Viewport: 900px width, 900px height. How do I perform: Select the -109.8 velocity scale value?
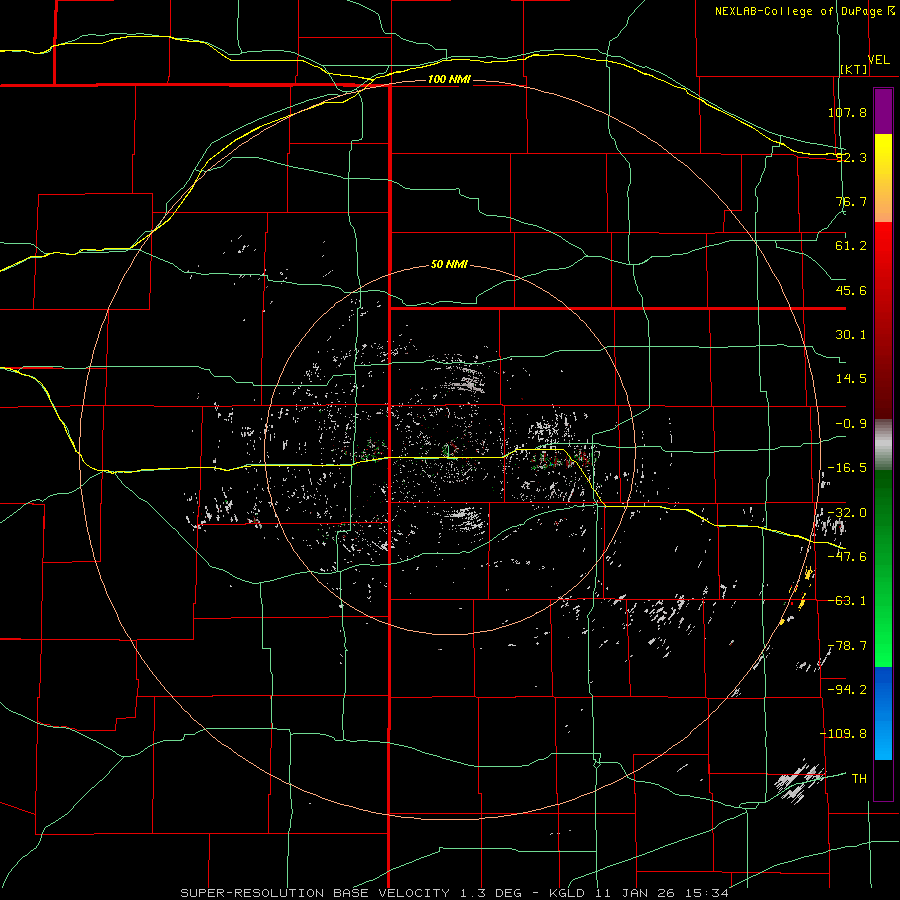pos(843,734)
